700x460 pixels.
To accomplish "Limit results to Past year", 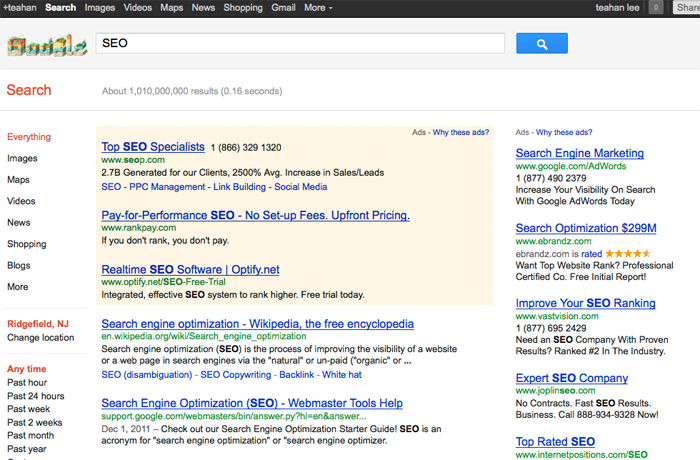I will click(x=27, y=448).
